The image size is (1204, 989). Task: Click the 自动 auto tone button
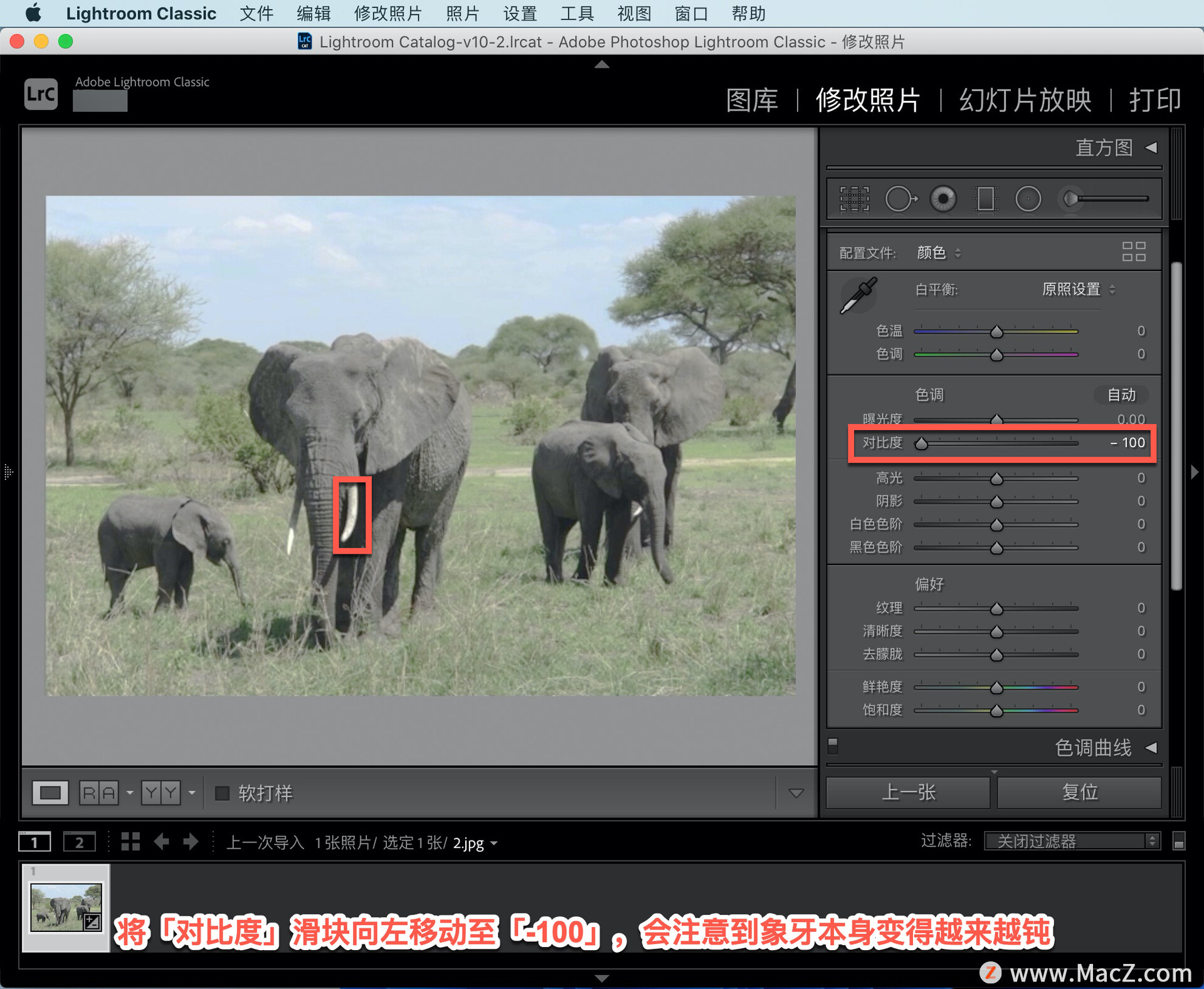click(1121, 394)
